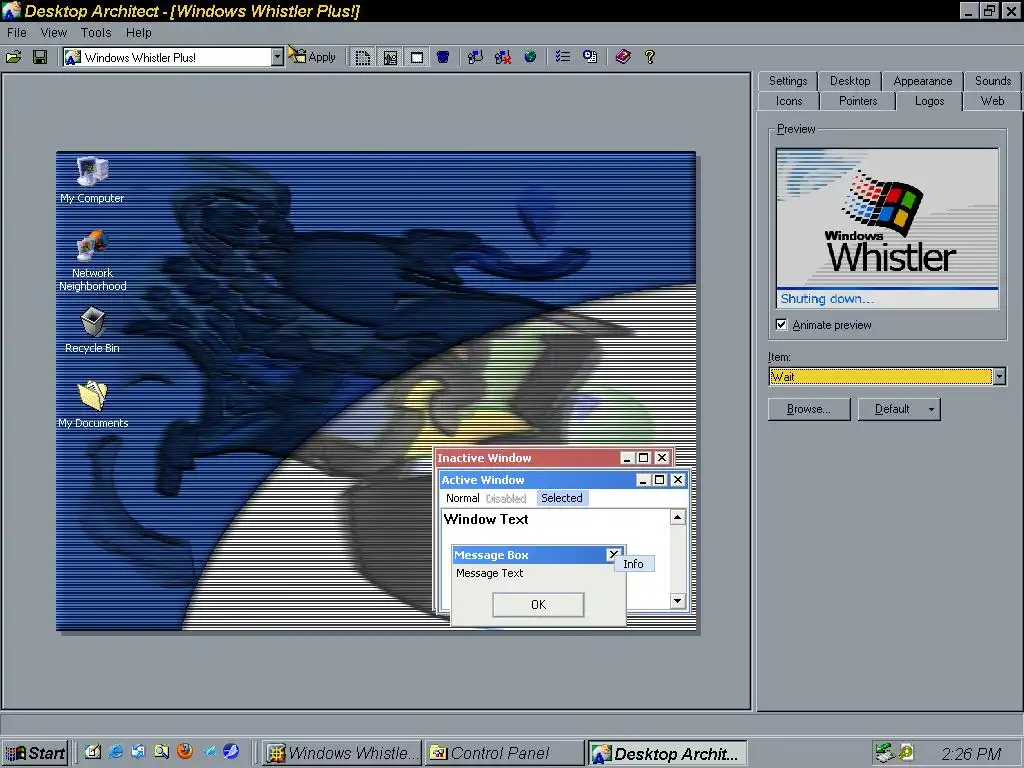Click the Whistler logo preview image

(x=887, y=228)
